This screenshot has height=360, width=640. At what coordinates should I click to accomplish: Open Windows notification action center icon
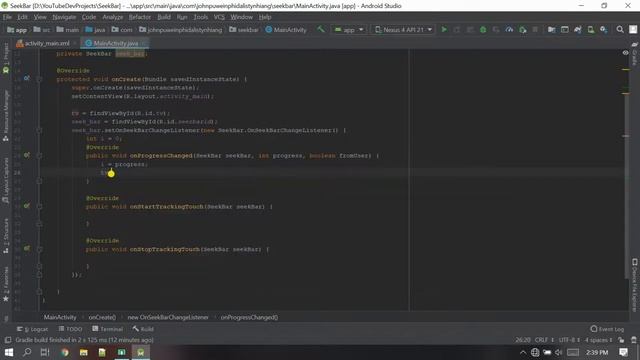point(623,352)
